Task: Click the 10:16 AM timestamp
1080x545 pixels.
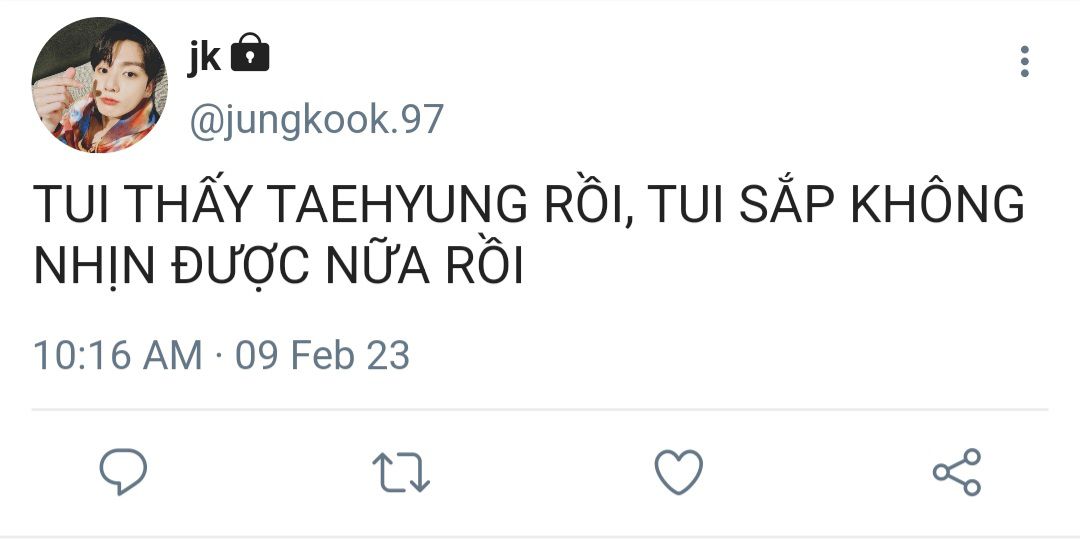Action: tap(118, 356)
